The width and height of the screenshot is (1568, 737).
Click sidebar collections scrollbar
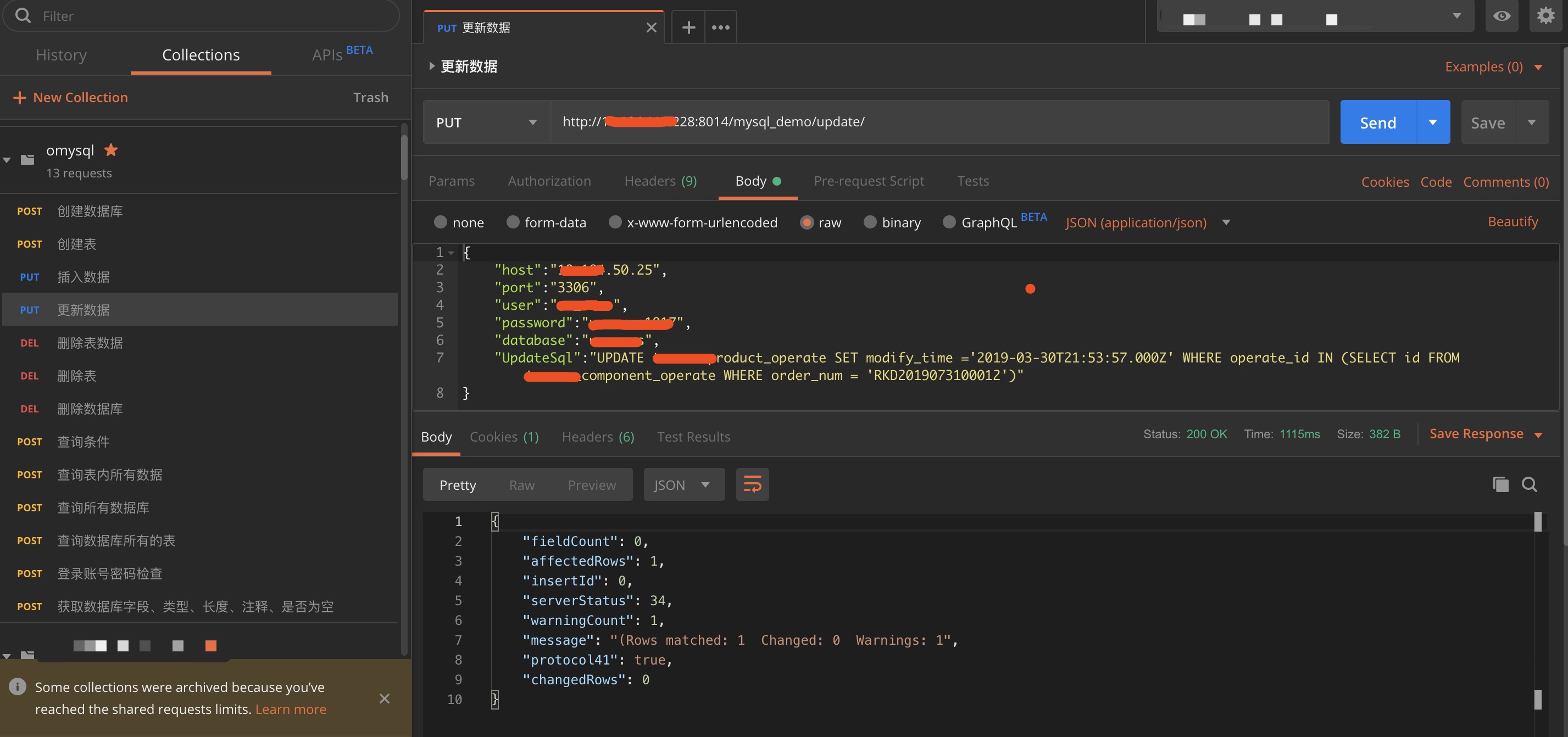[404, 157]
